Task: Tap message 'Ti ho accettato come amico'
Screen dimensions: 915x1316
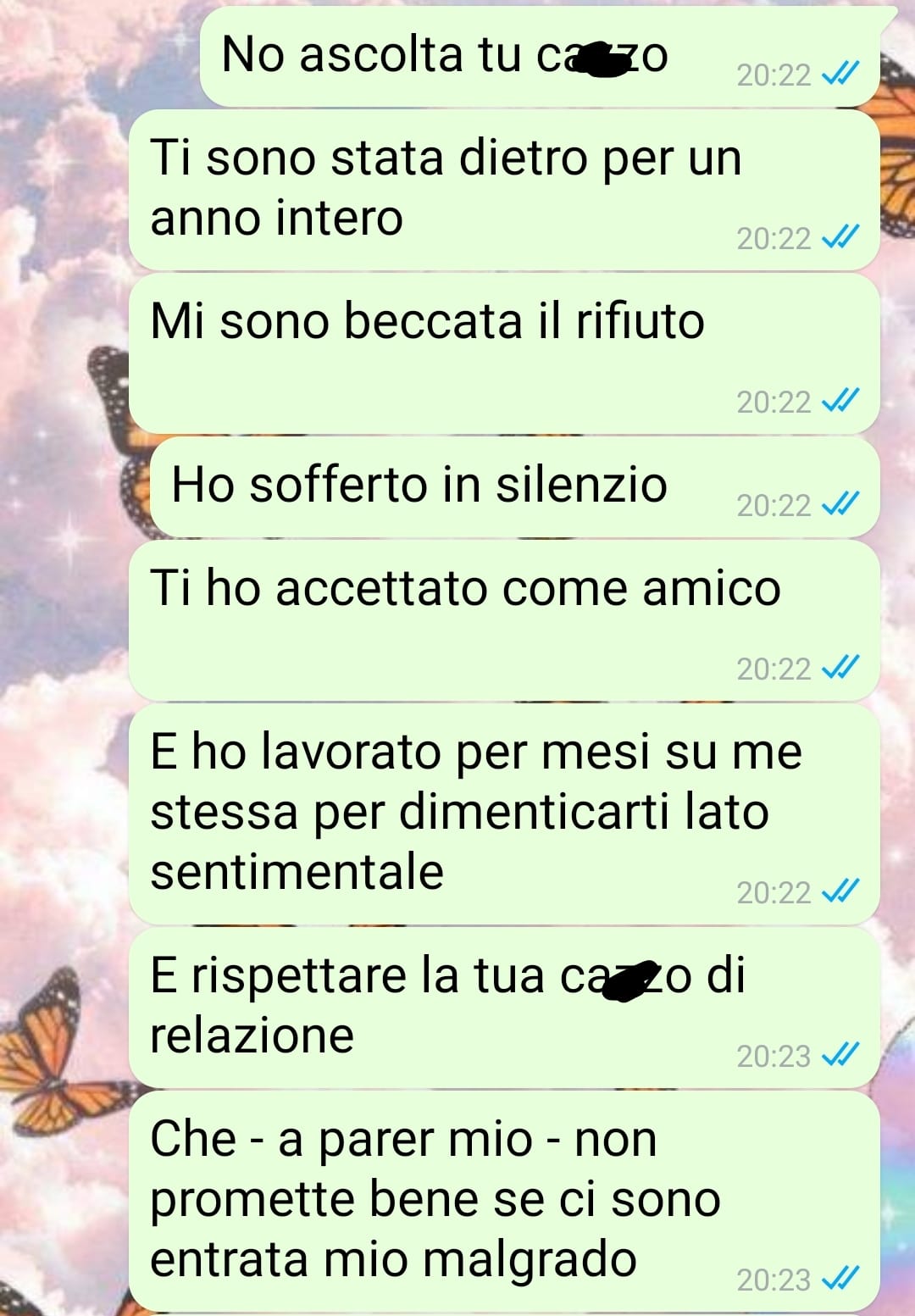Action: click(x=504, y=620)
